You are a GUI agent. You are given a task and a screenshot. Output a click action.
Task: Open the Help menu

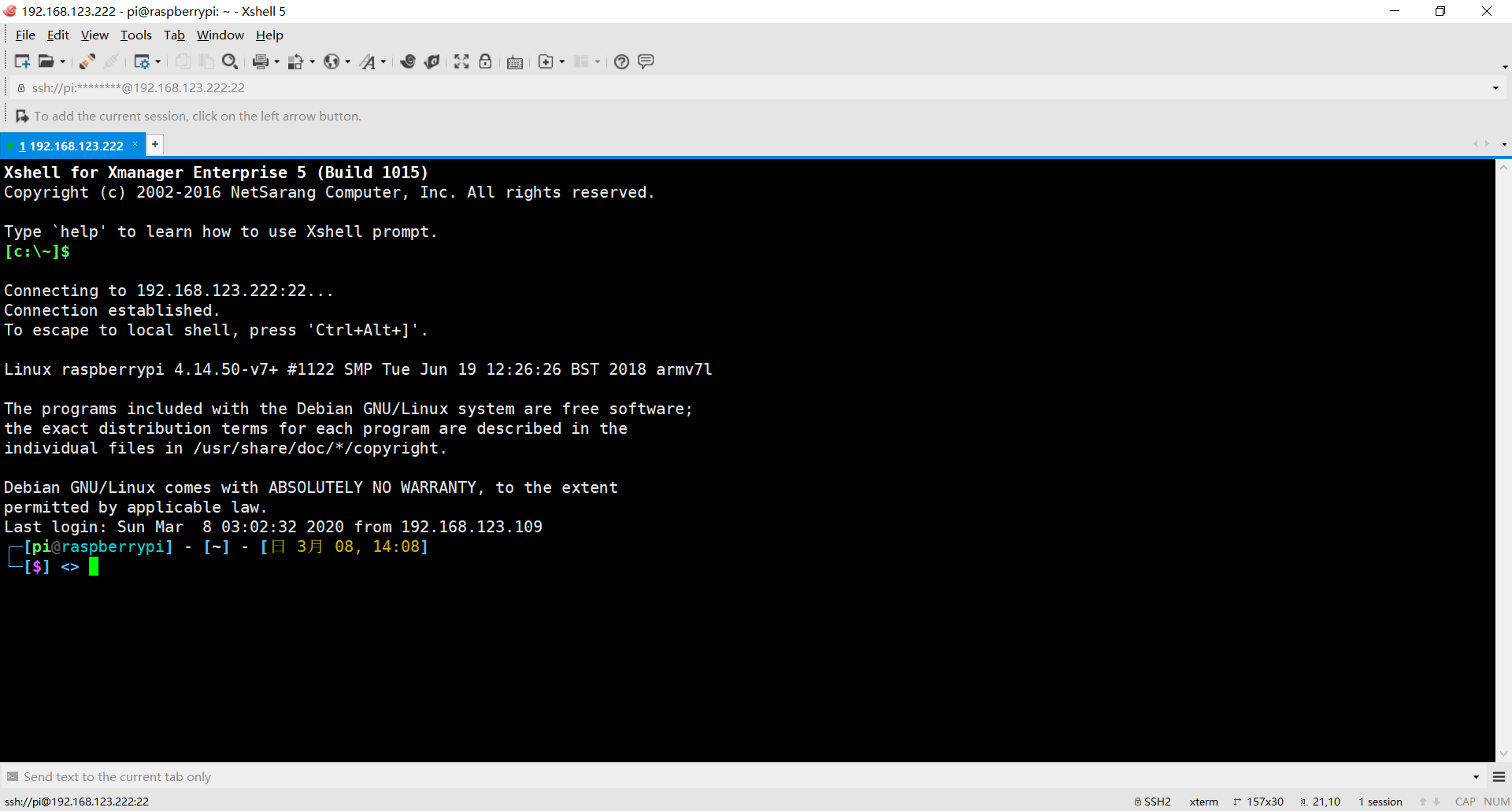[x=269, y=35]
